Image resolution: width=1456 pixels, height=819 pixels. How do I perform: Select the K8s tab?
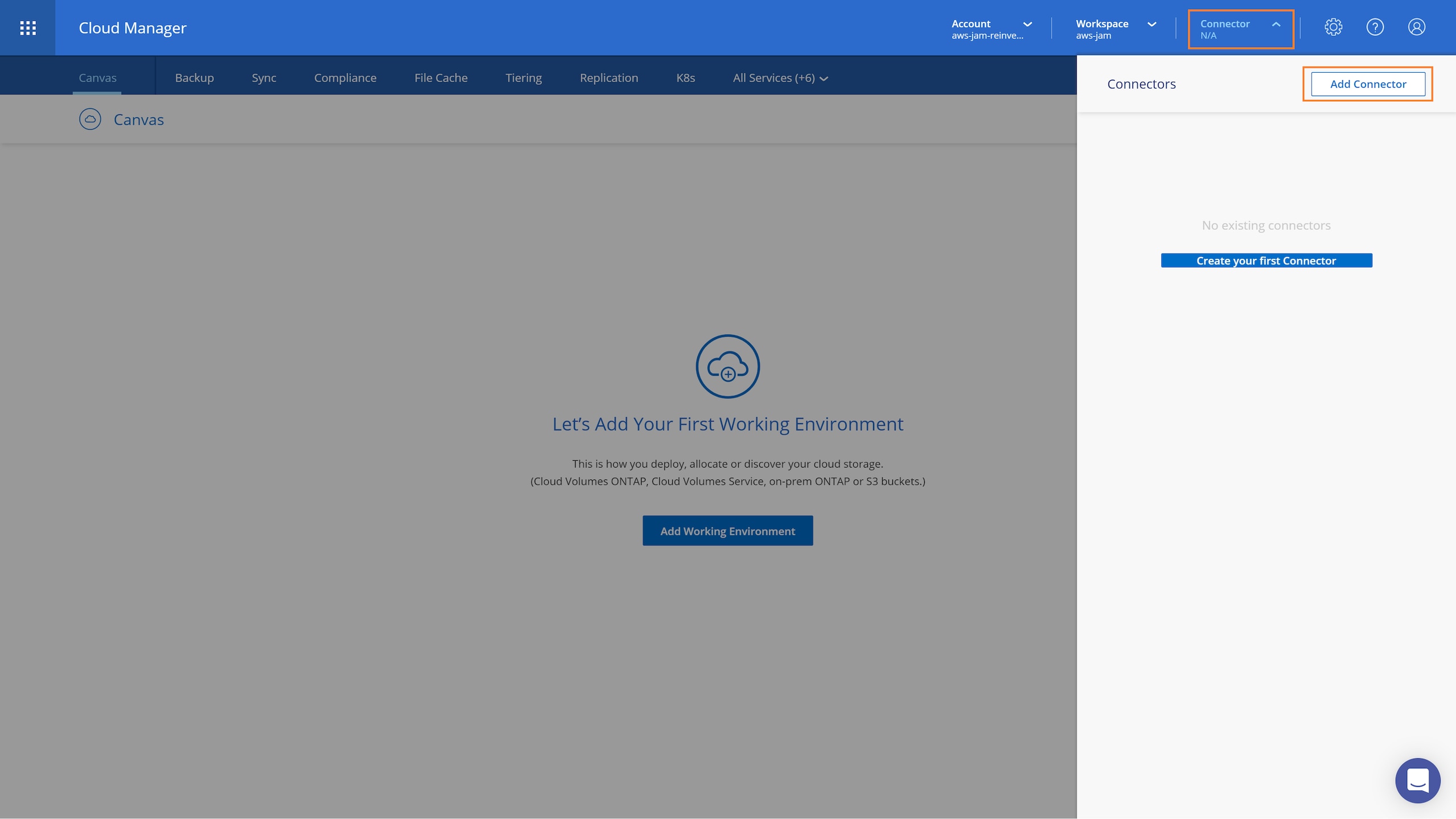point(685,78)
